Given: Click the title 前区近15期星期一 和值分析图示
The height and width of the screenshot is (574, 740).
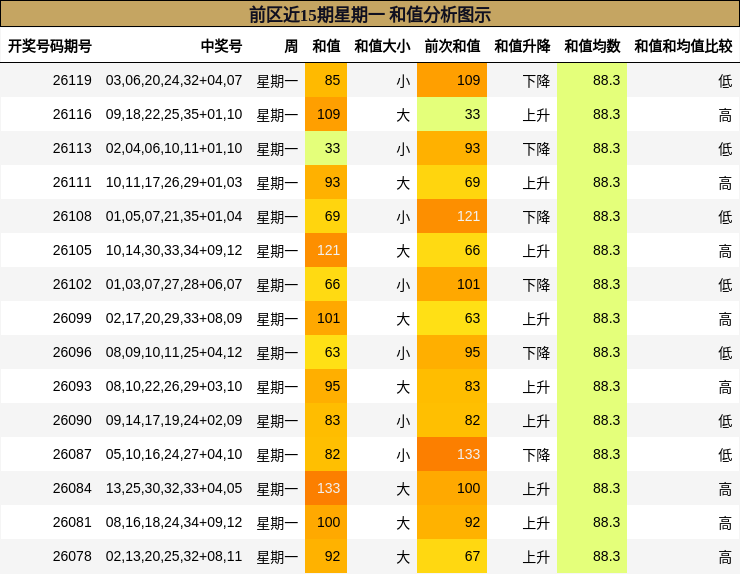Looking at the screenshot, I should click(370, 14).
